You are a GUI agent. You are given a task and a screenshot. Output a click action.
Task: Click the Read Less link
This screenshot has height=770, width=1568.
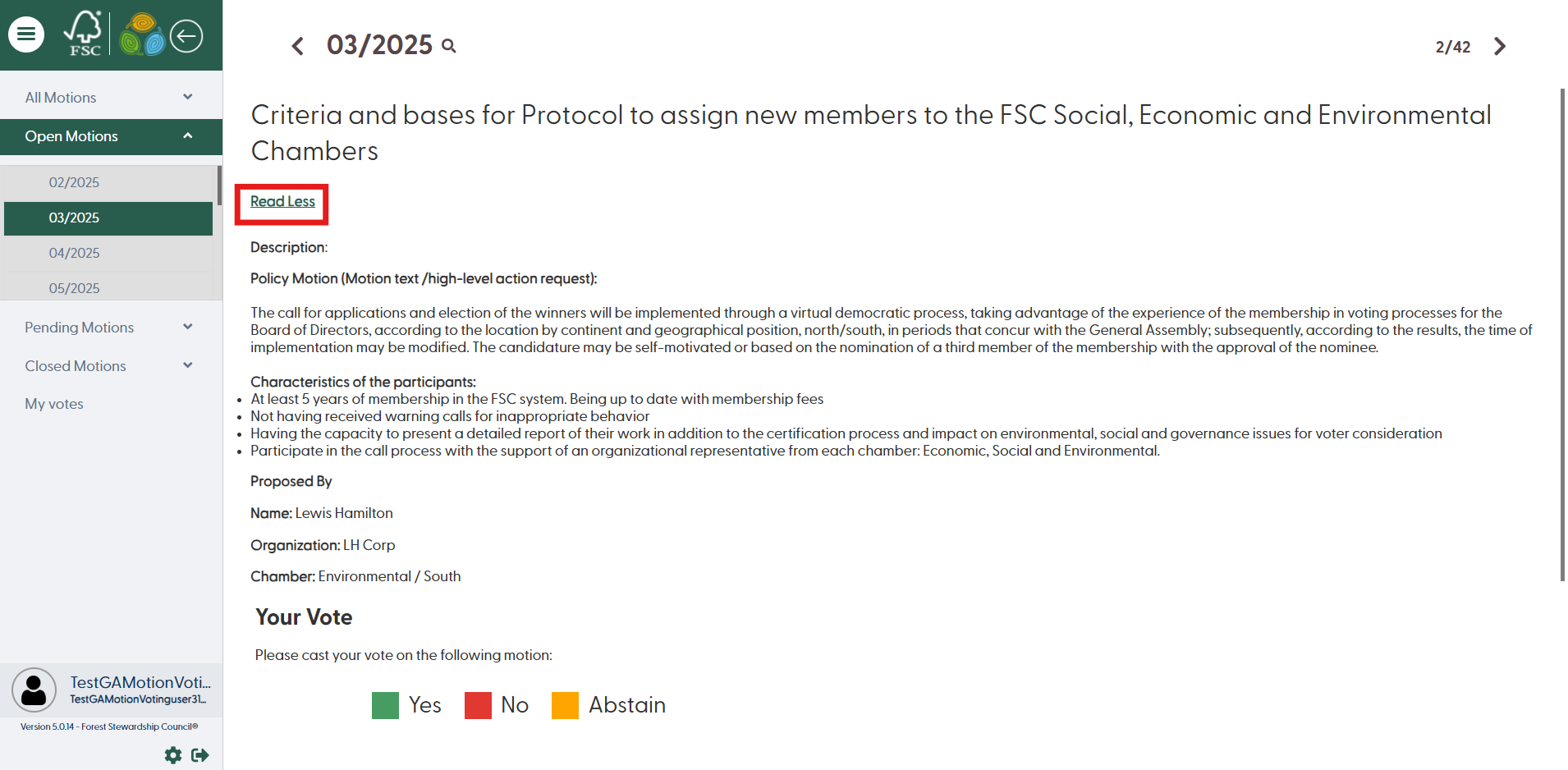coord(282,202)
